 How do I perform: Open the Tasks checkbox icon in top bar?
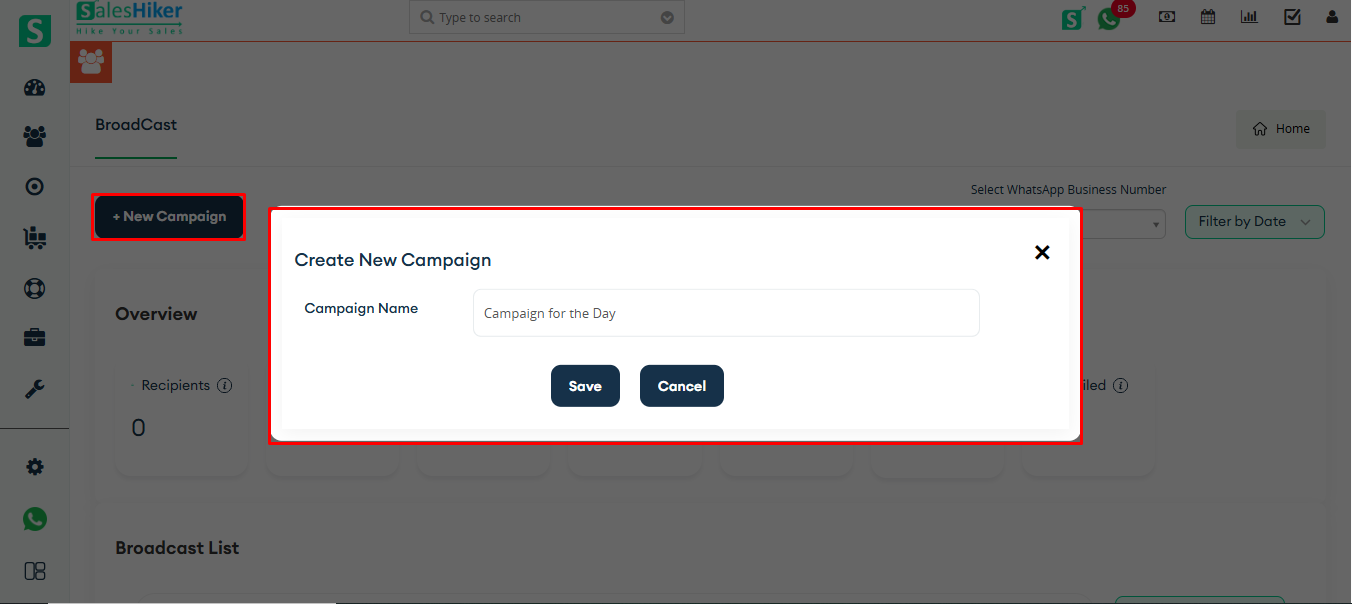1292,17
